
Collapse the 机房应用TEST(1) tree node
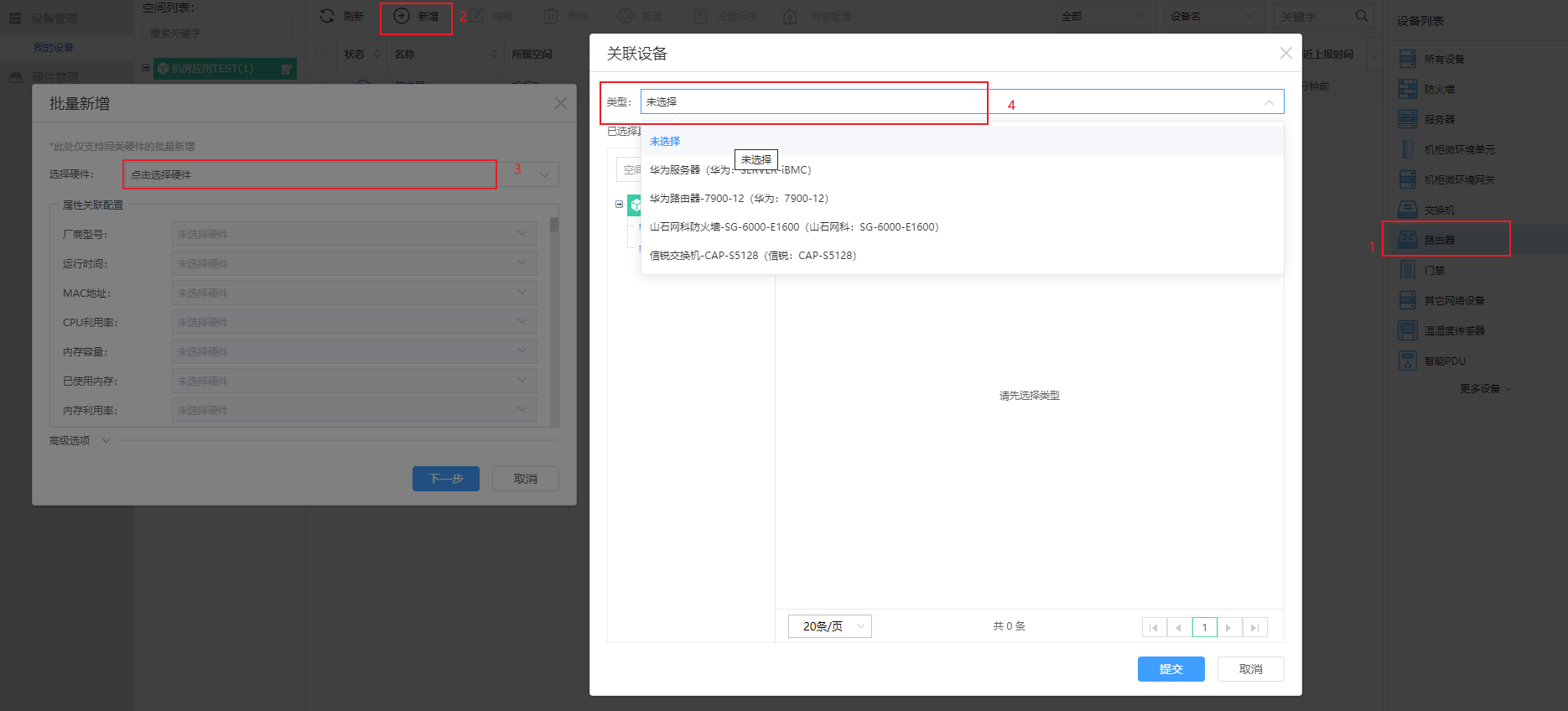pos(145,68)
